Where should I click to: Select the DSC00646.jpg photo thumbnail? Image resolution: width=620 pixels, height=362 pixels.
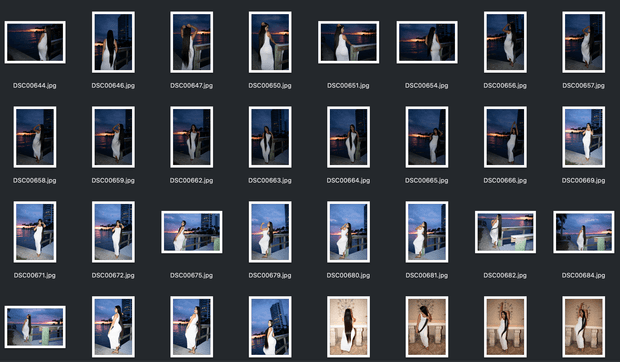tap(113, 42)
